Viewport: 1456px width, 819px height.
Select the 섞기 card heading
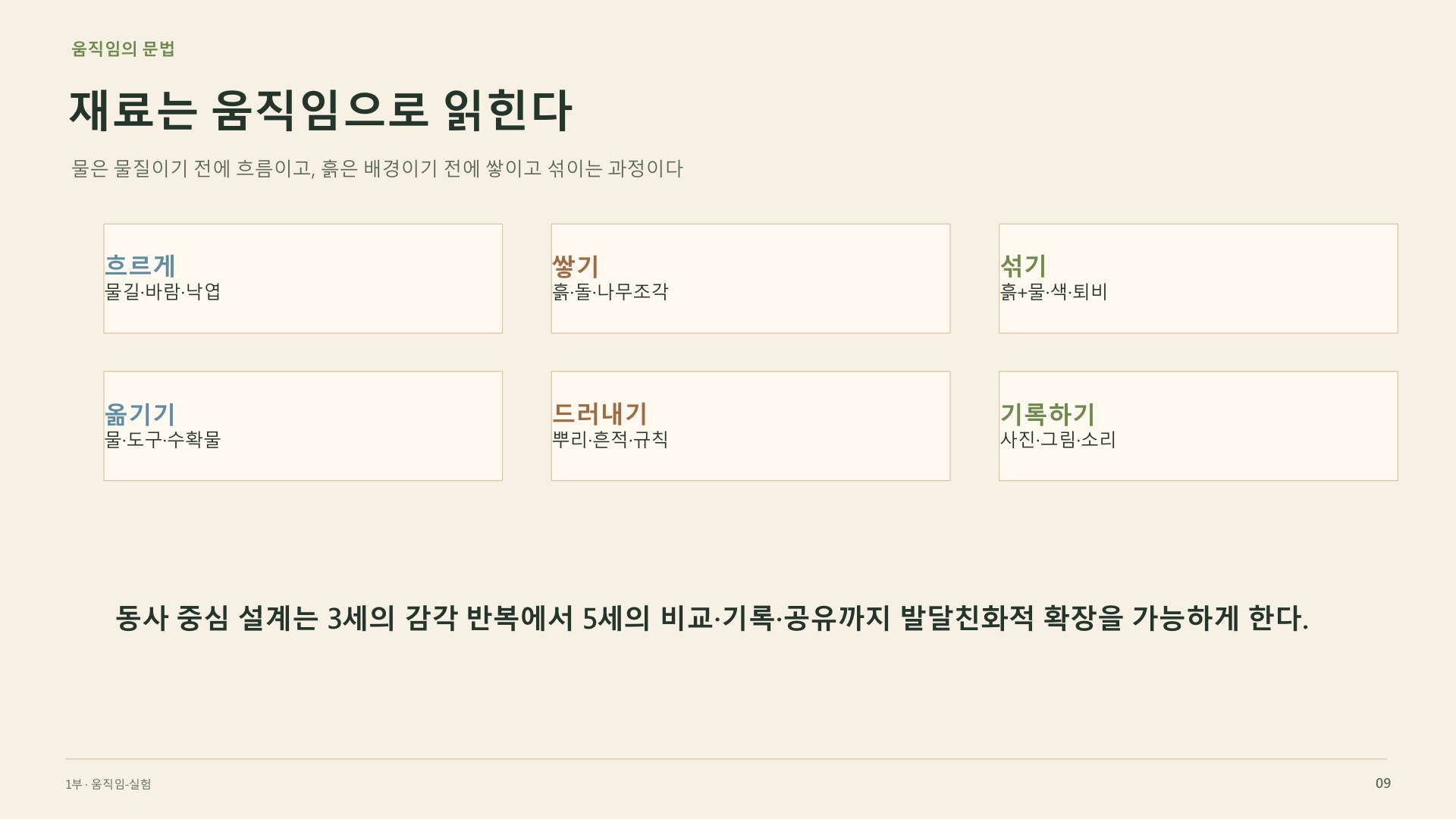pos(1023,265)
